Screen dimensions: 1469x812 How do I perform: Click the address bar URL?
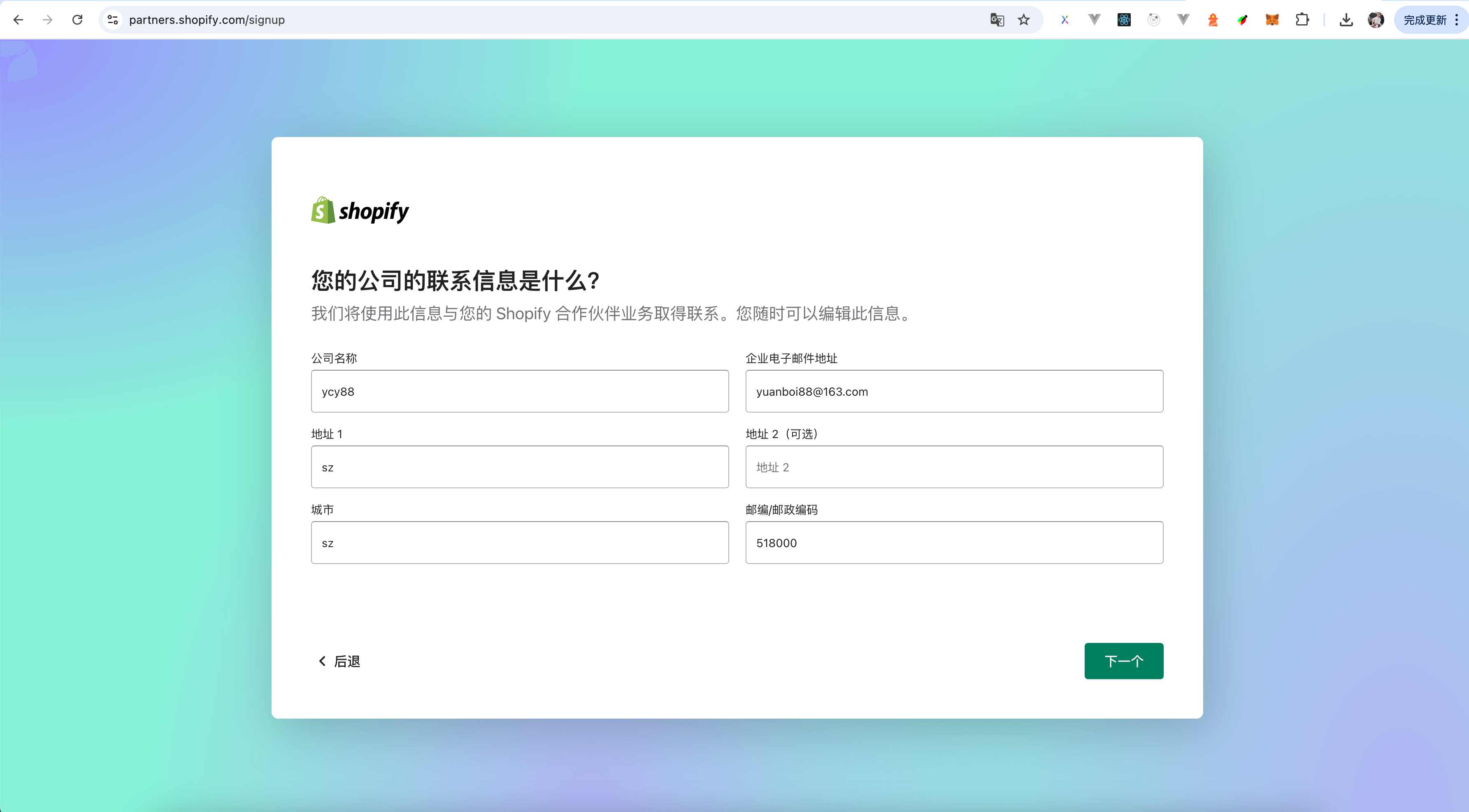coord(207,20)
